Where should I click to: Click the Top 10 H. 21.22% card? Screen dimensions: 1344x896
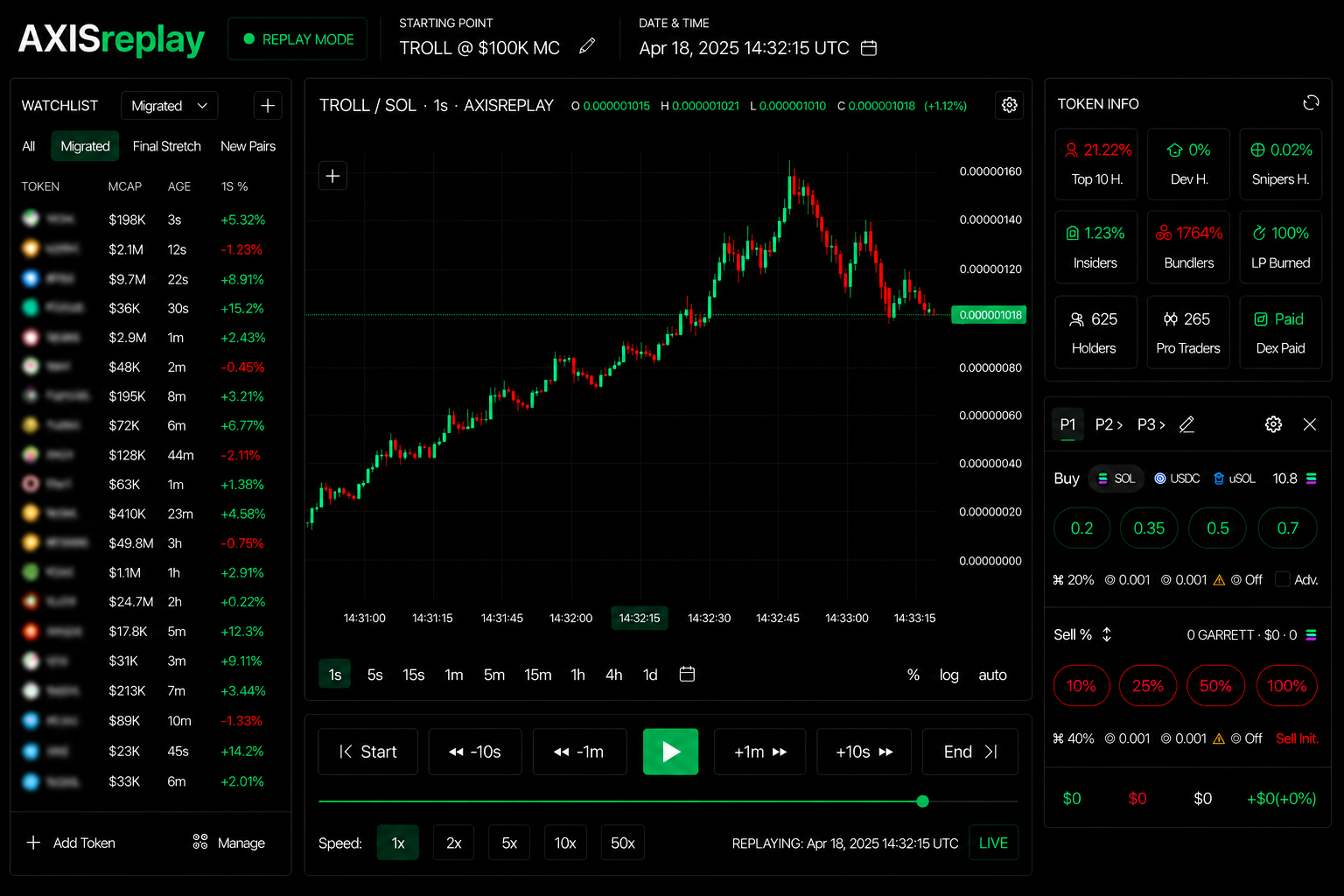pos(1096,164)
